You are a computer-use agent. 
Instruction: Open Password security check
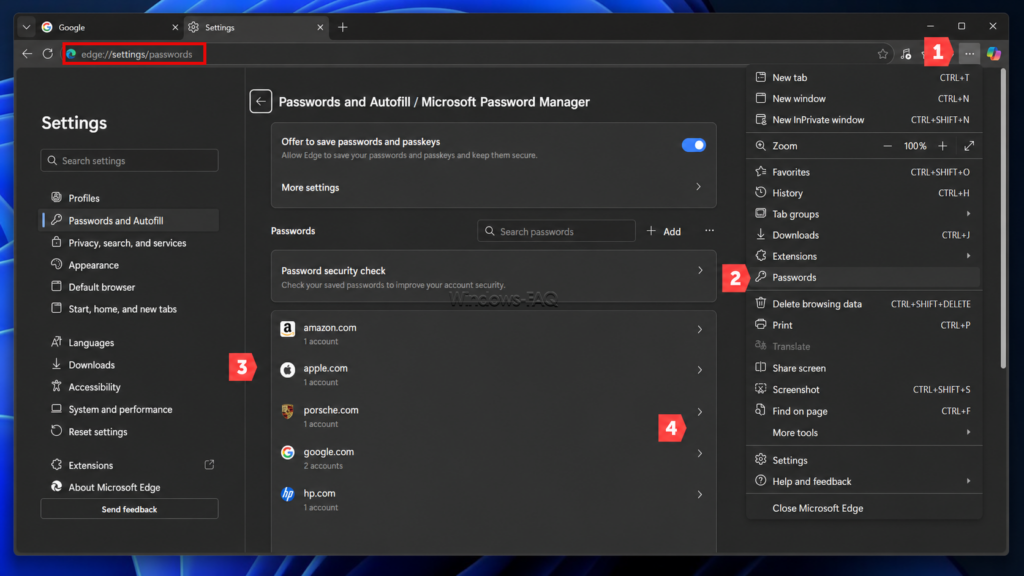(494, 276)
